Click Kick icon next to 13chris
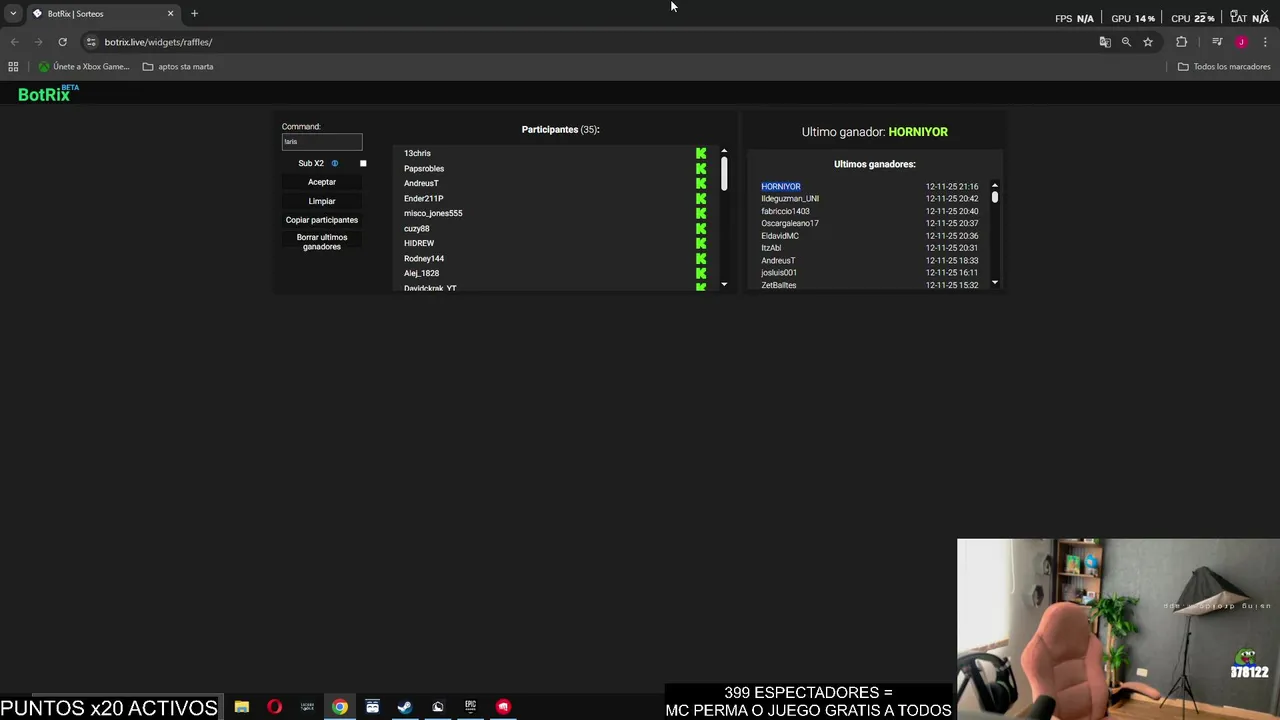The width and height of the screenshot is (1280, 720). tap(701, 153)
